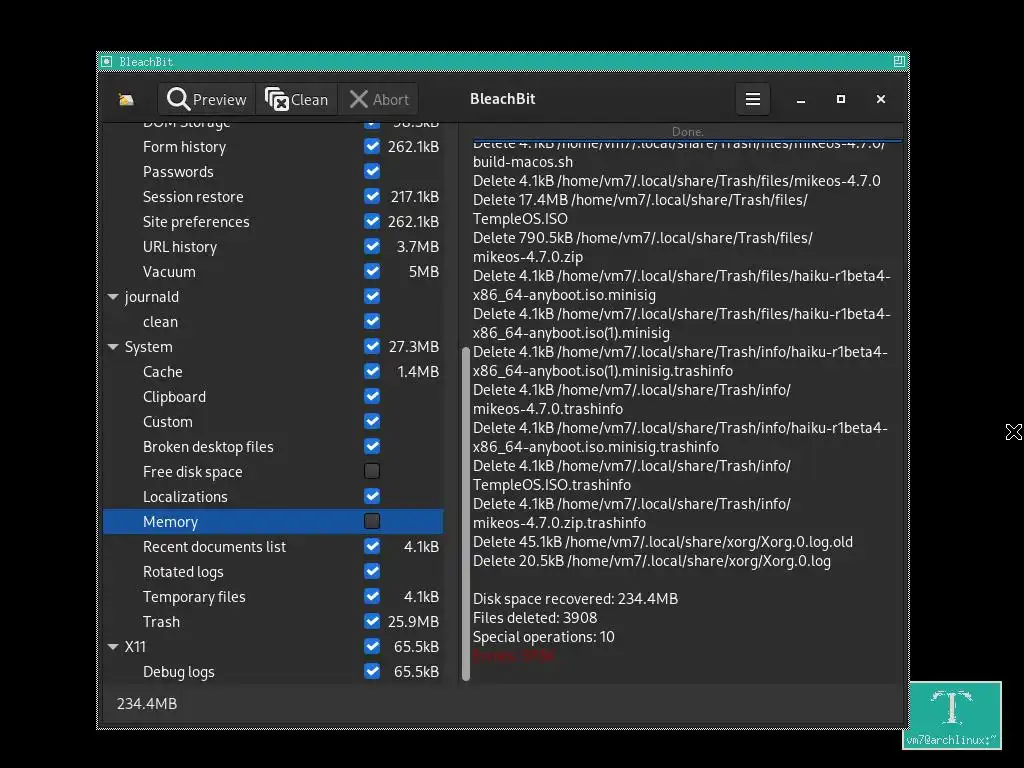Click the BleachBit header bar title

coord(502,99)
